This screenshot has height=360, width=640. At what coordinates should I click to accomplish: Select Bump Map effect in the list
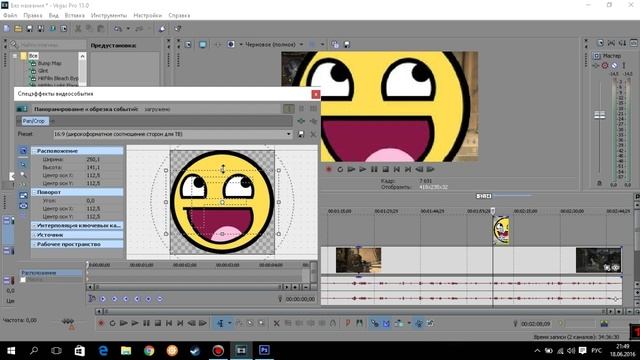point(49,63)
